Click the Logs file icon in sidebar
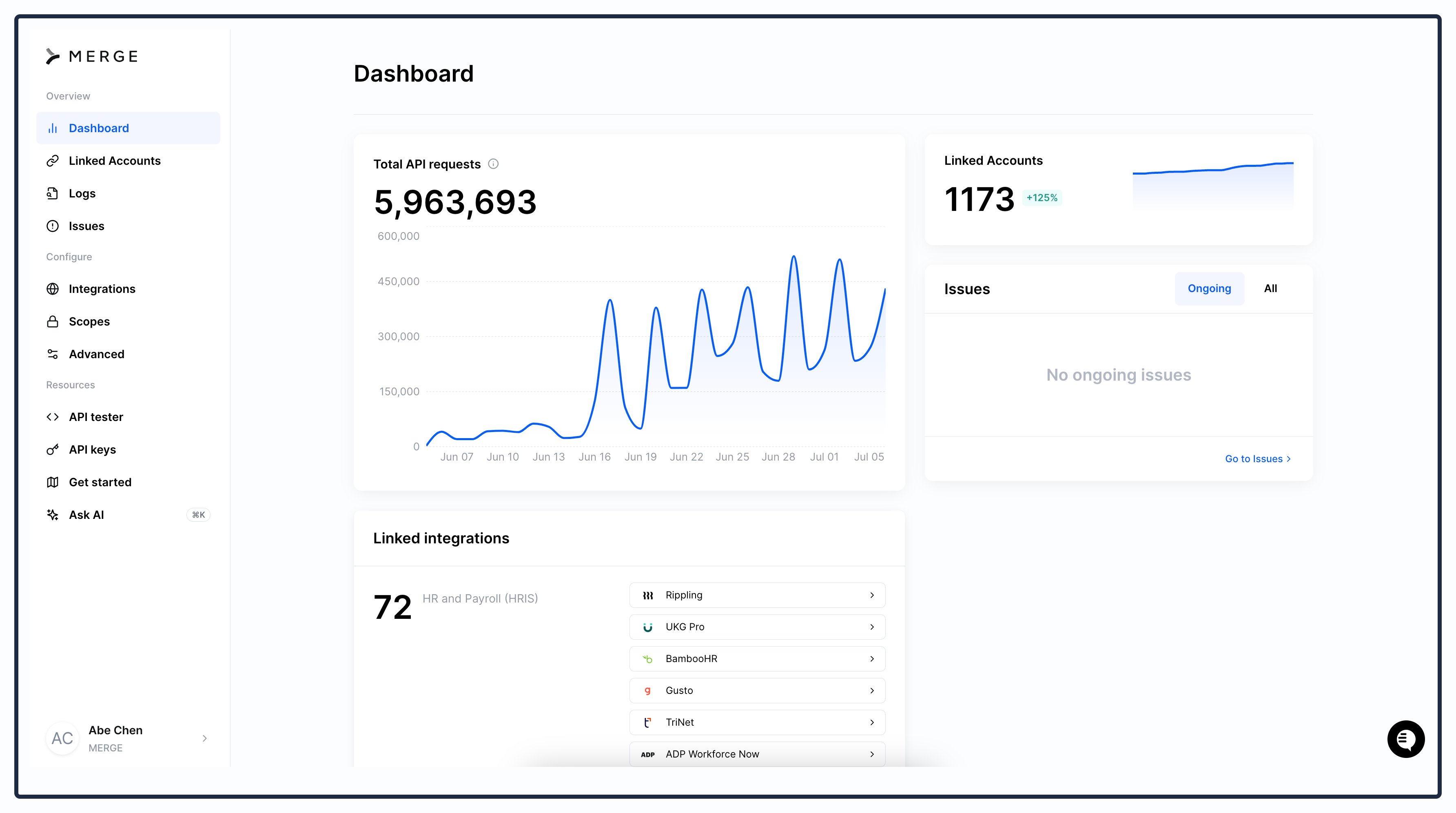 (53, 193)
